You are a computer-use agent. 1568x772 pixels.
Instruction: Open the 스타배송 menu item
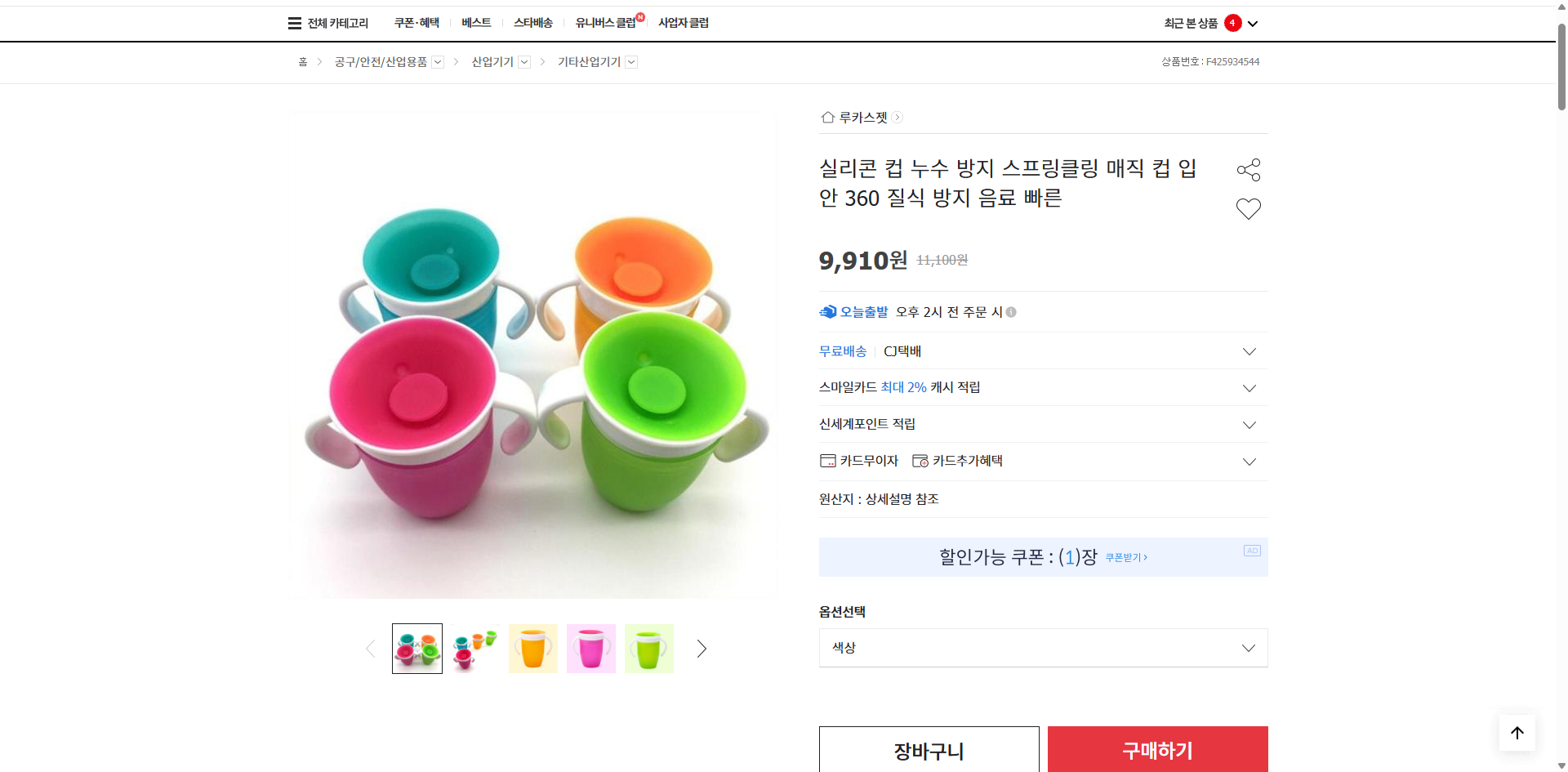coord(533,23)
